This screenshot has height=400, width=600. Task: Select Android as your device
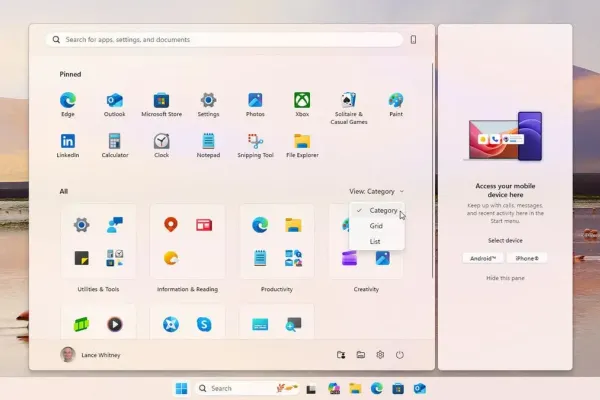click(x=483, y=258)
